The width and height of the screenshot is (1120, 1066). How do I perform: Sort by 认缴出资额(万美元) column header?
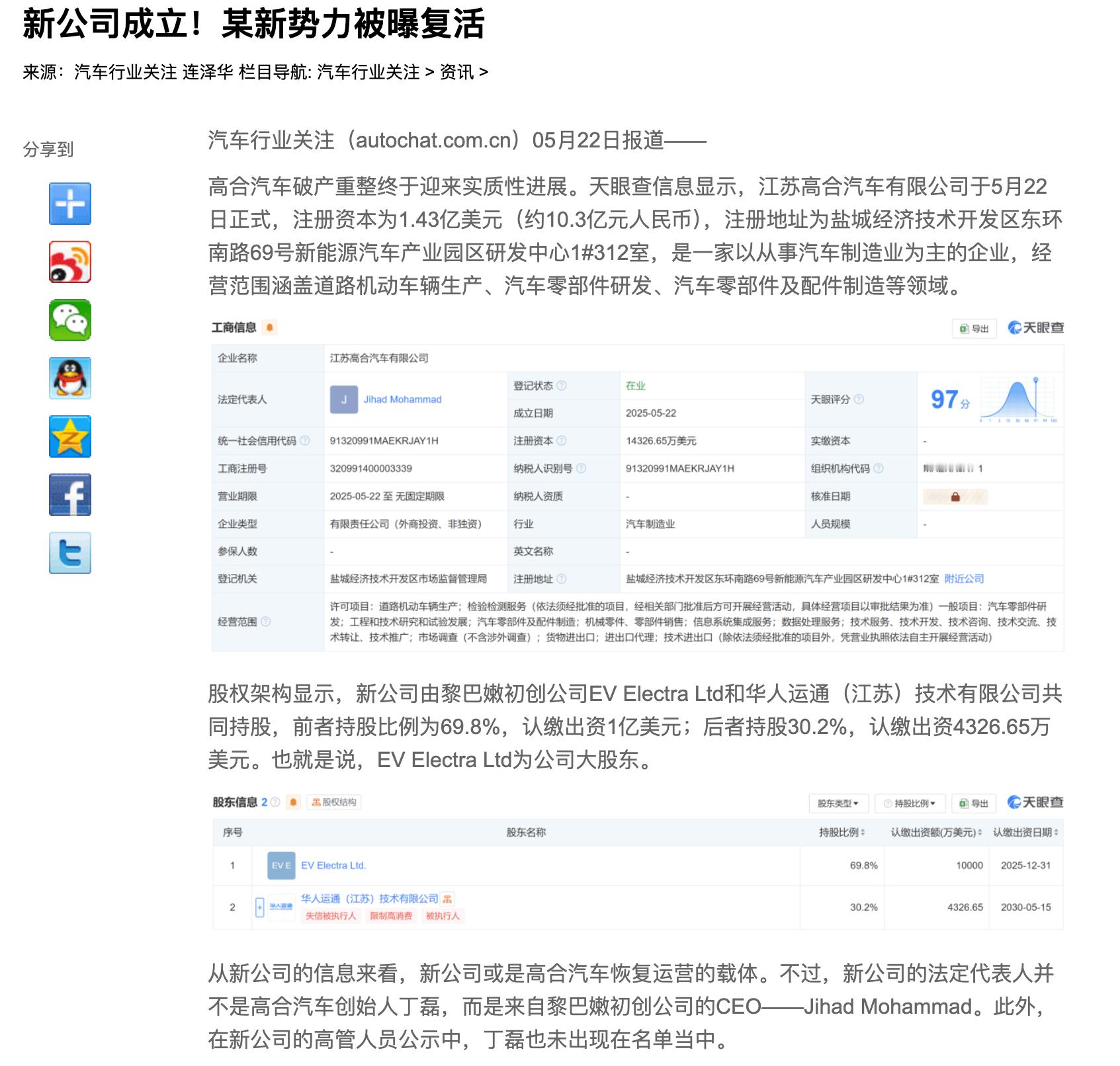(936, 833)
